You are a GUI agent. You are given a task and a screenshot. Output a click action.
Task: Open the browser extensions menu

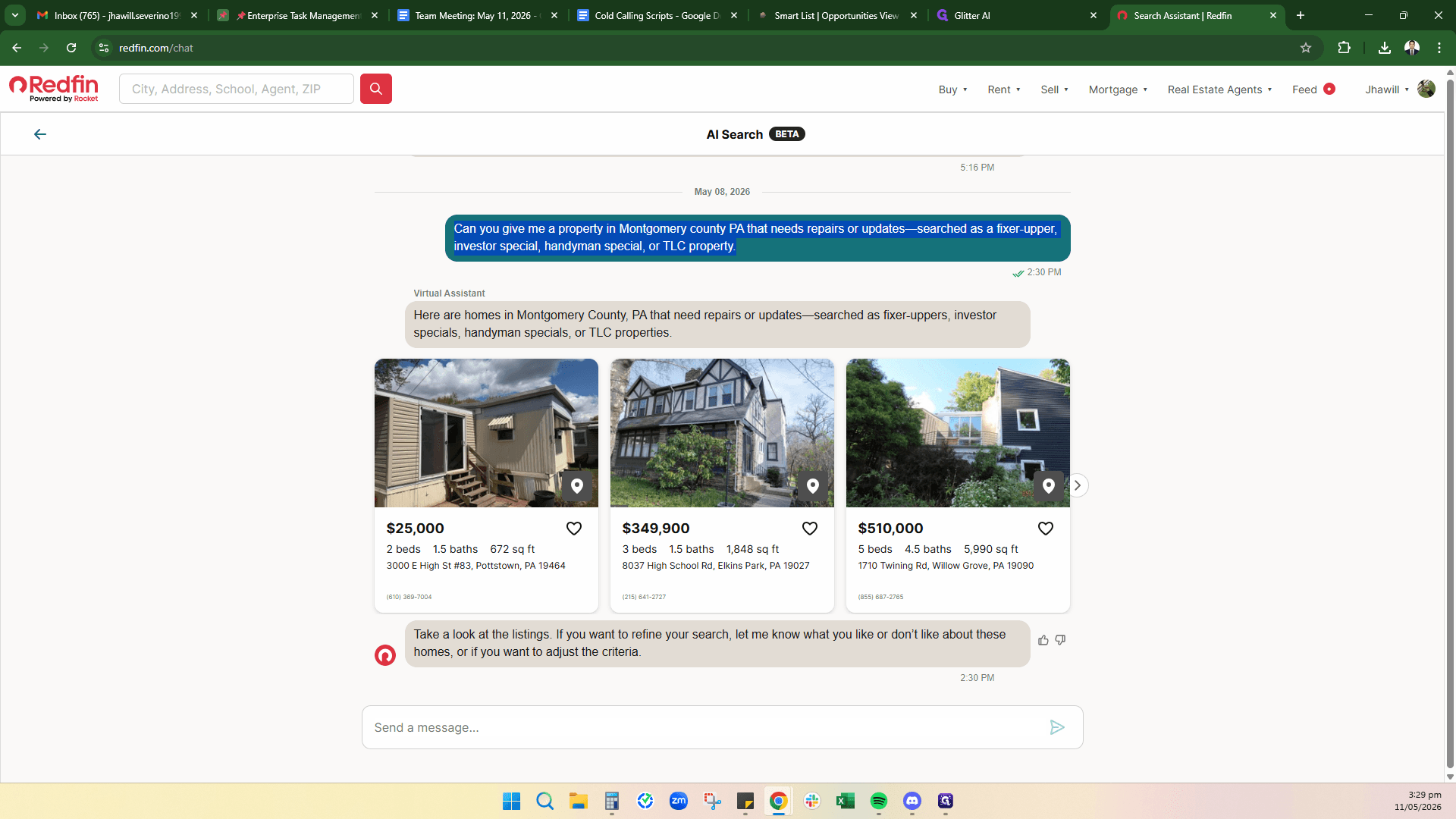click(1345, 48)
